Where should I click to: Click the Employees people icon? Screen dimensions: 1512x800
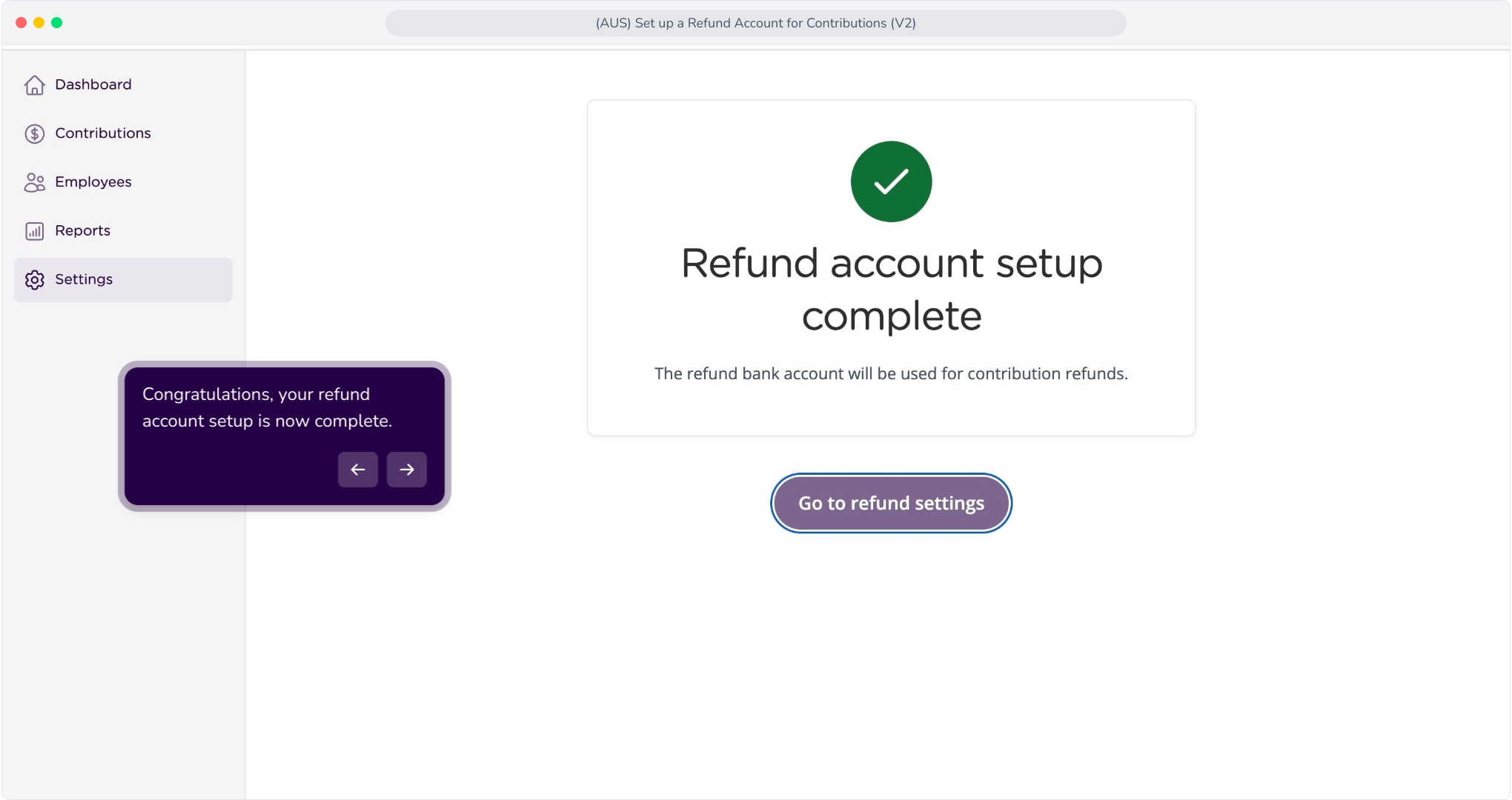pos(34,182)
